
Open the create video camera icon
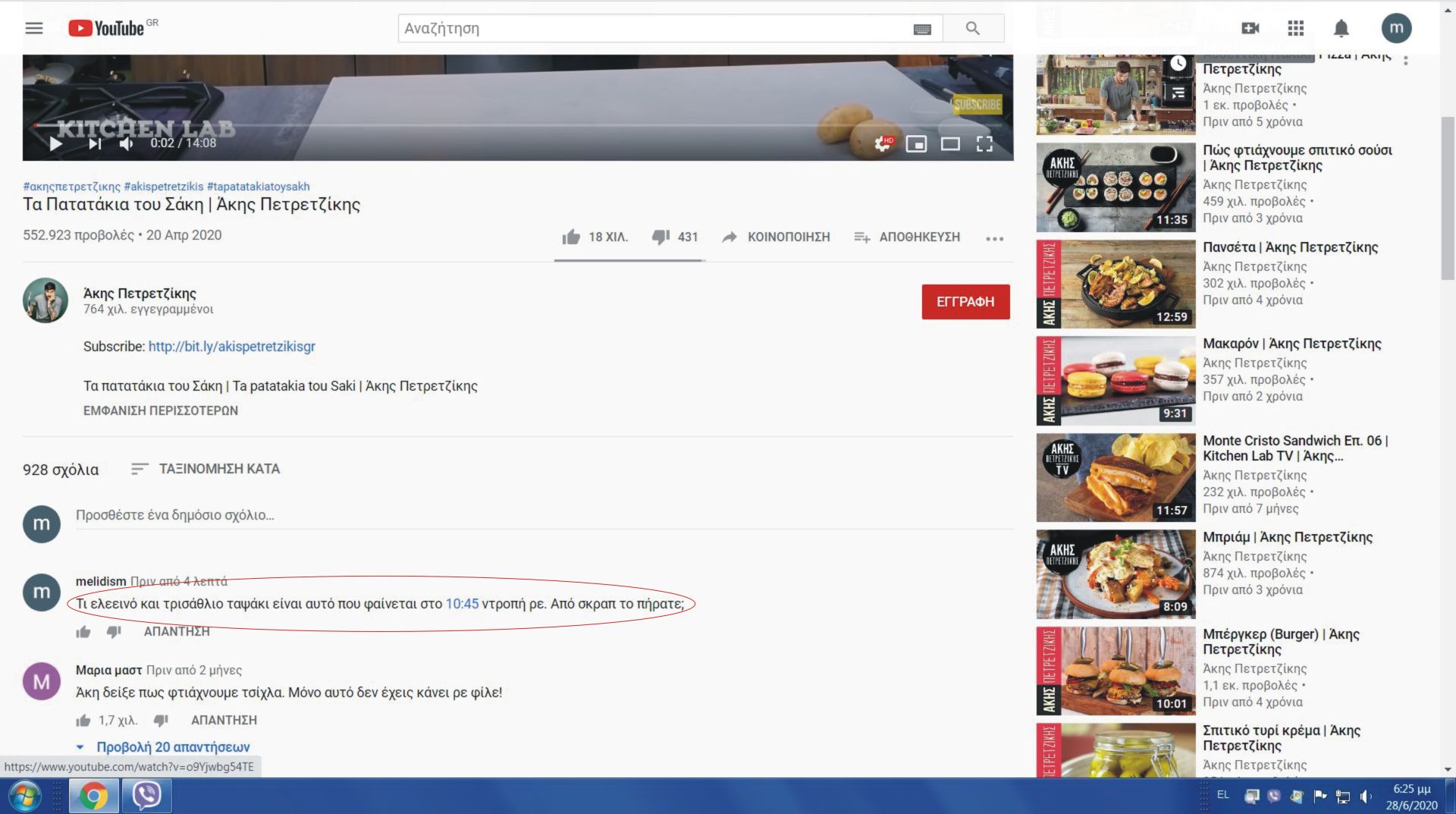pyautogui.click(x=1250, y=28)
